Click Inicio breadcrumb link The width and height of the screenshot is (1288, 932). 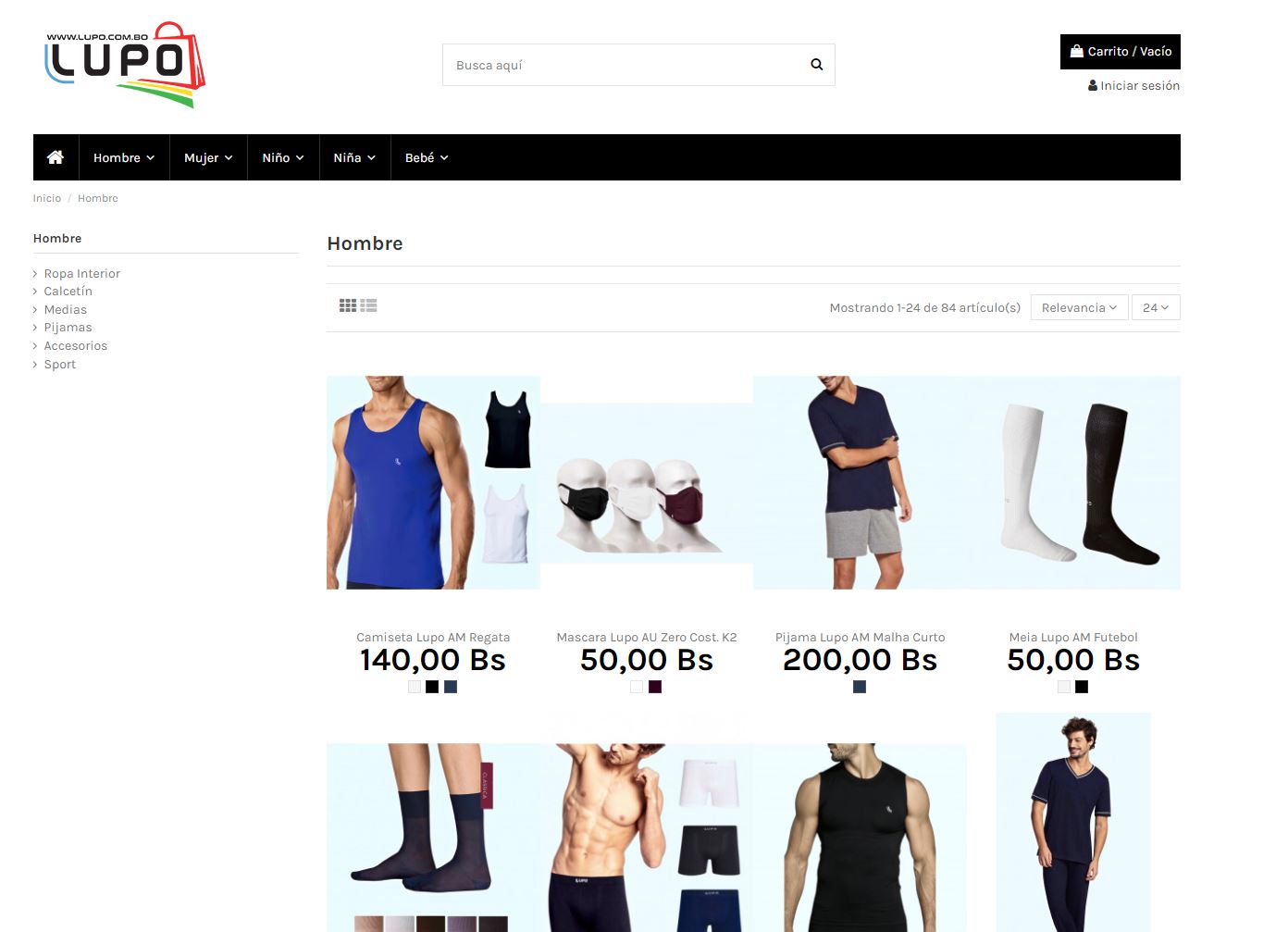47,198
